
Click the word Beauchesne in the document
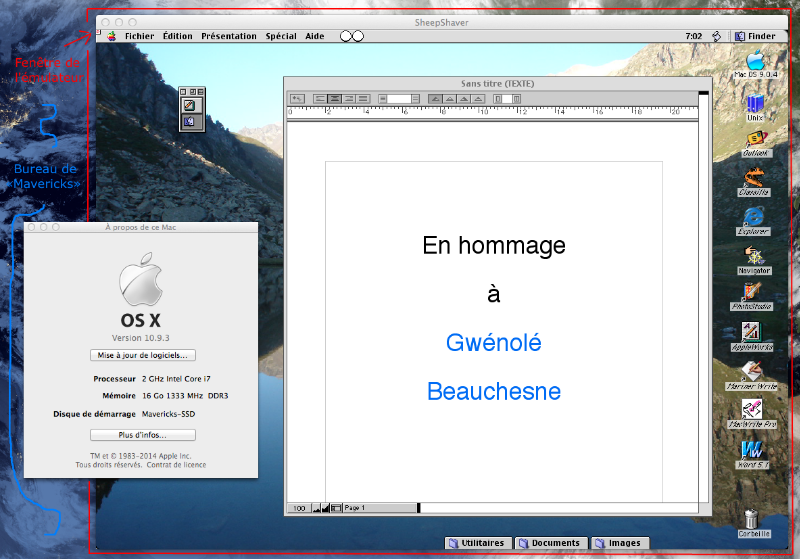[493, 391]
